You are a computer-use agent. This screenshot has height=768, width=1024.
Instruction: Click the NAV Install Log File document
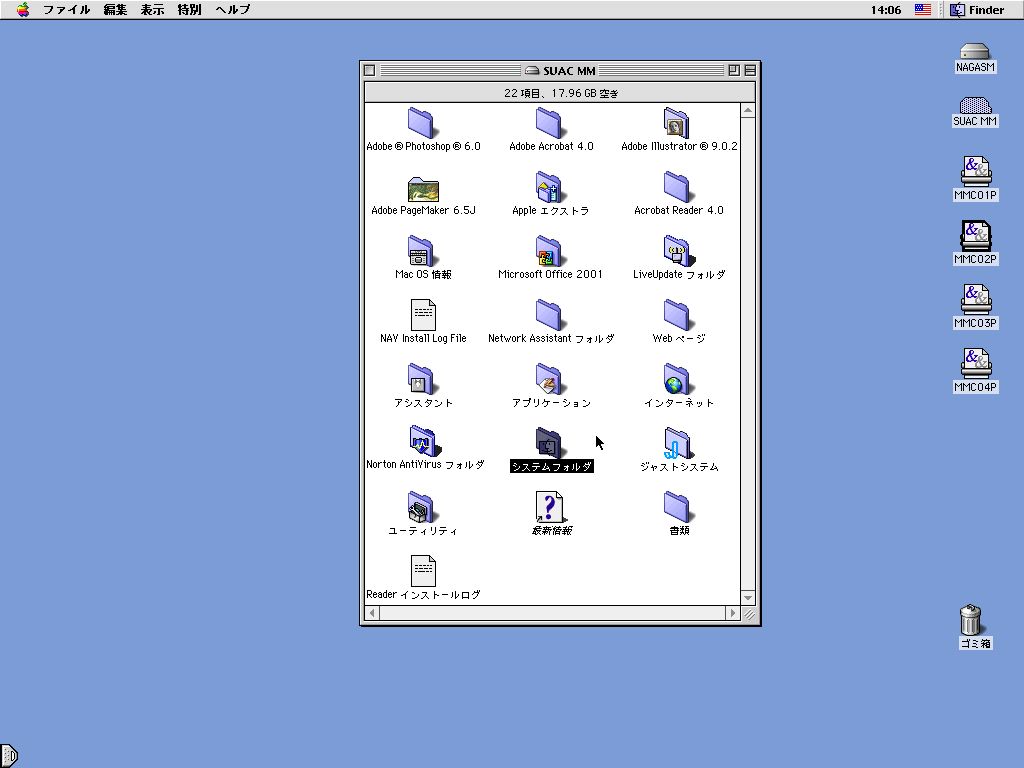(x=423, y=316)
